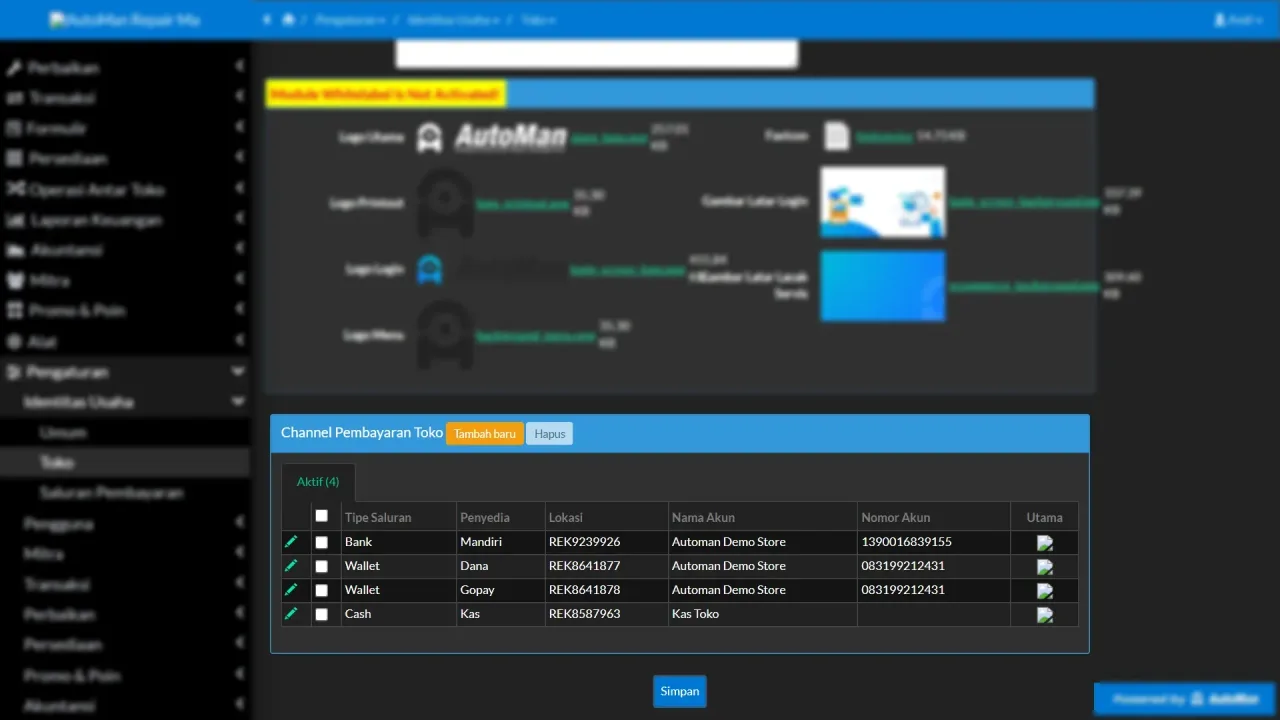Click the Gambar Latar Login thumbnail
The width and height of the screenshot is (1280, 720).
click(x=883, y=202)
